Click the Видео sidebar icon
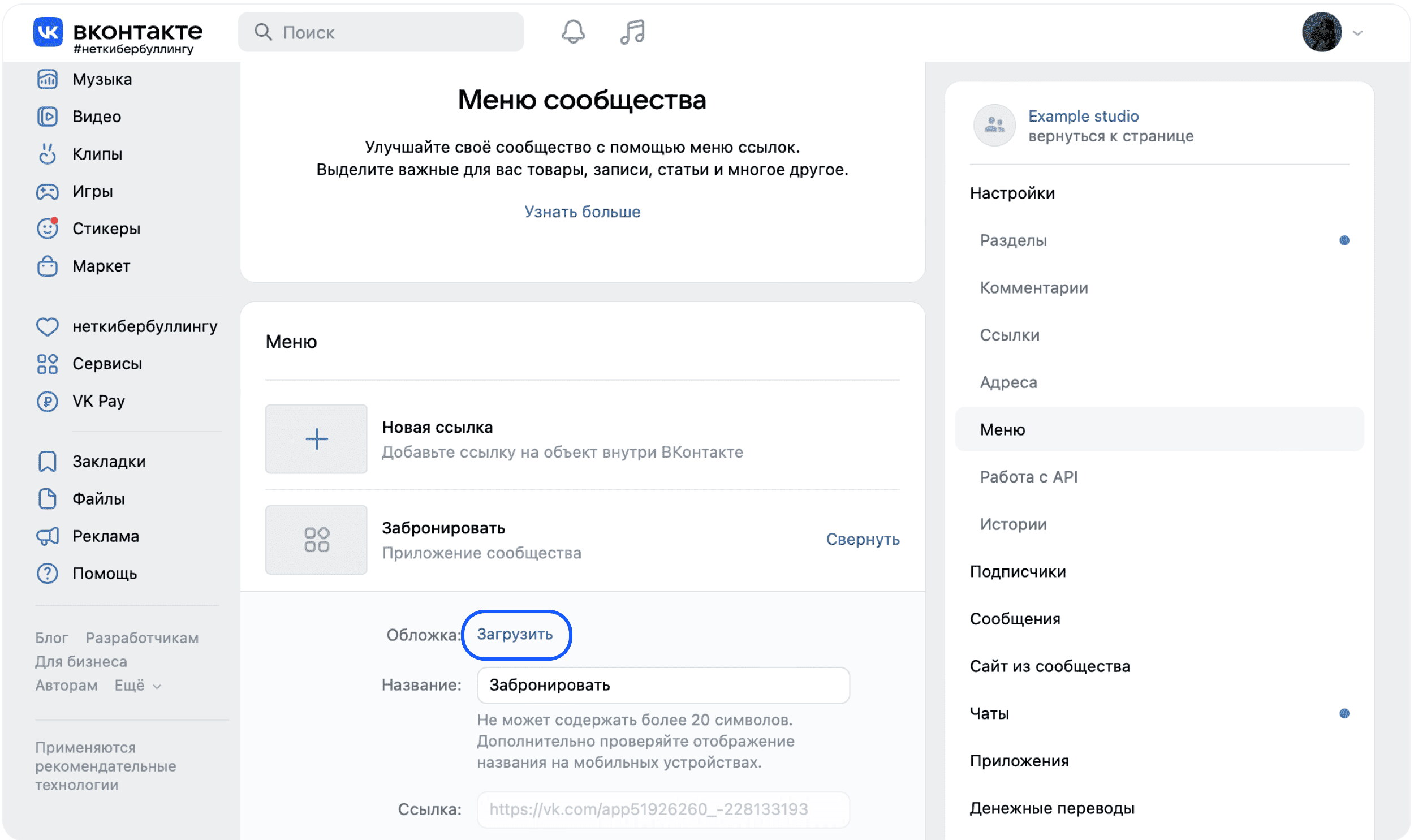This screenshot has height=840, width=1414. 48,117
